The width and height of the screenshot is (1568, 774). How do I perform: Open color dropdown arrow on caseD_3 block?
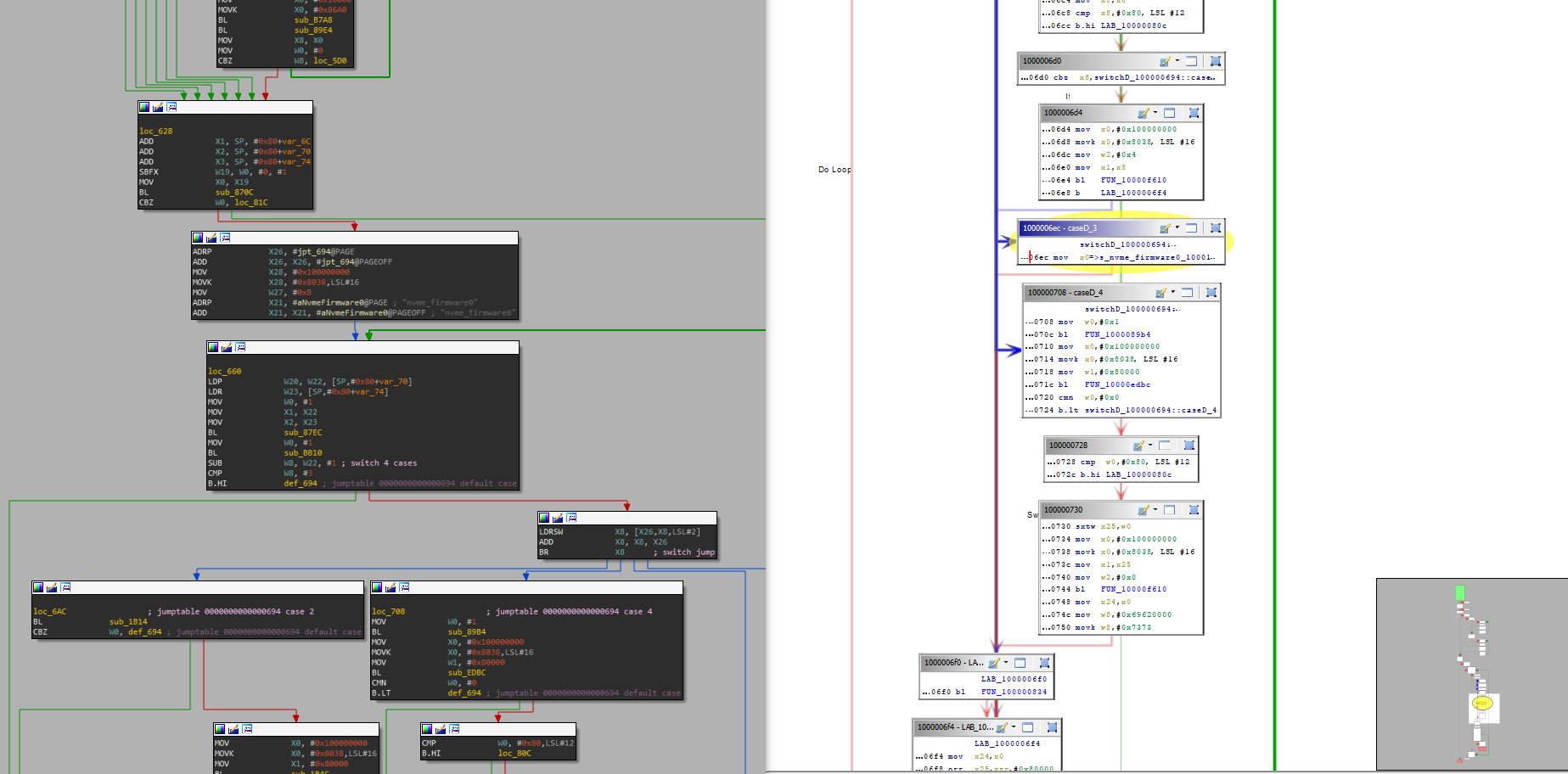point(1177,228)
